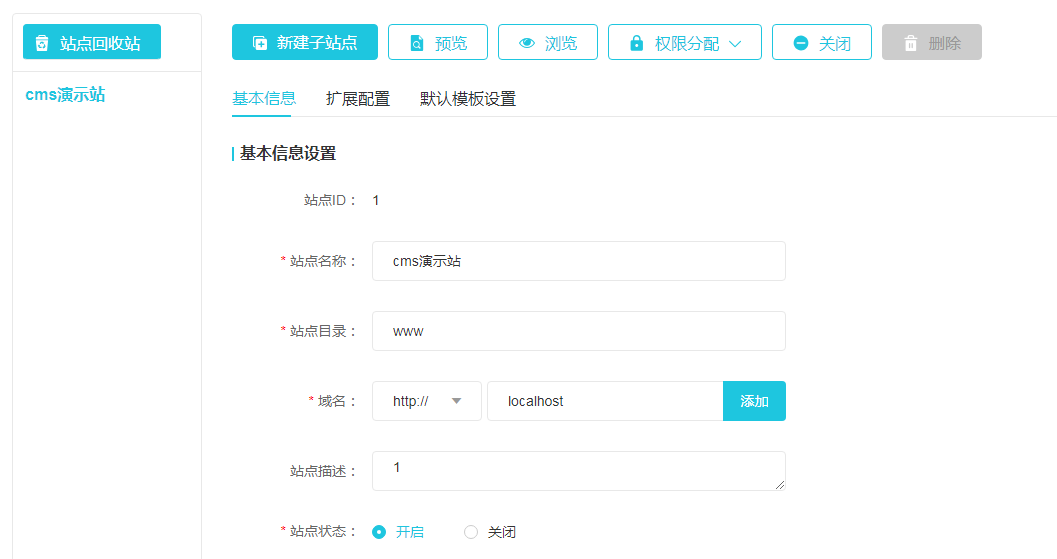Screen dimensions: 1057x559
Task: Open the http:// protocol dropdown
Action: coord(427,401)
